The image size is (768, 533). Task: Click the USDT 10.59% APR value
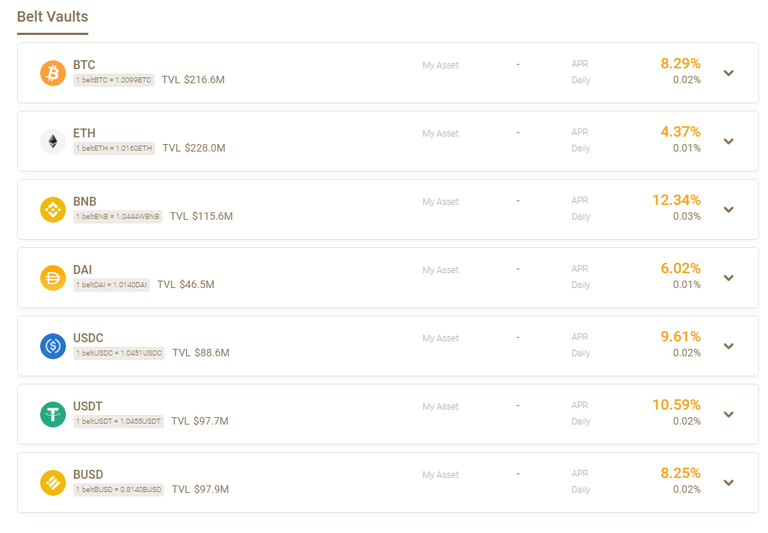tap(676, 405)
